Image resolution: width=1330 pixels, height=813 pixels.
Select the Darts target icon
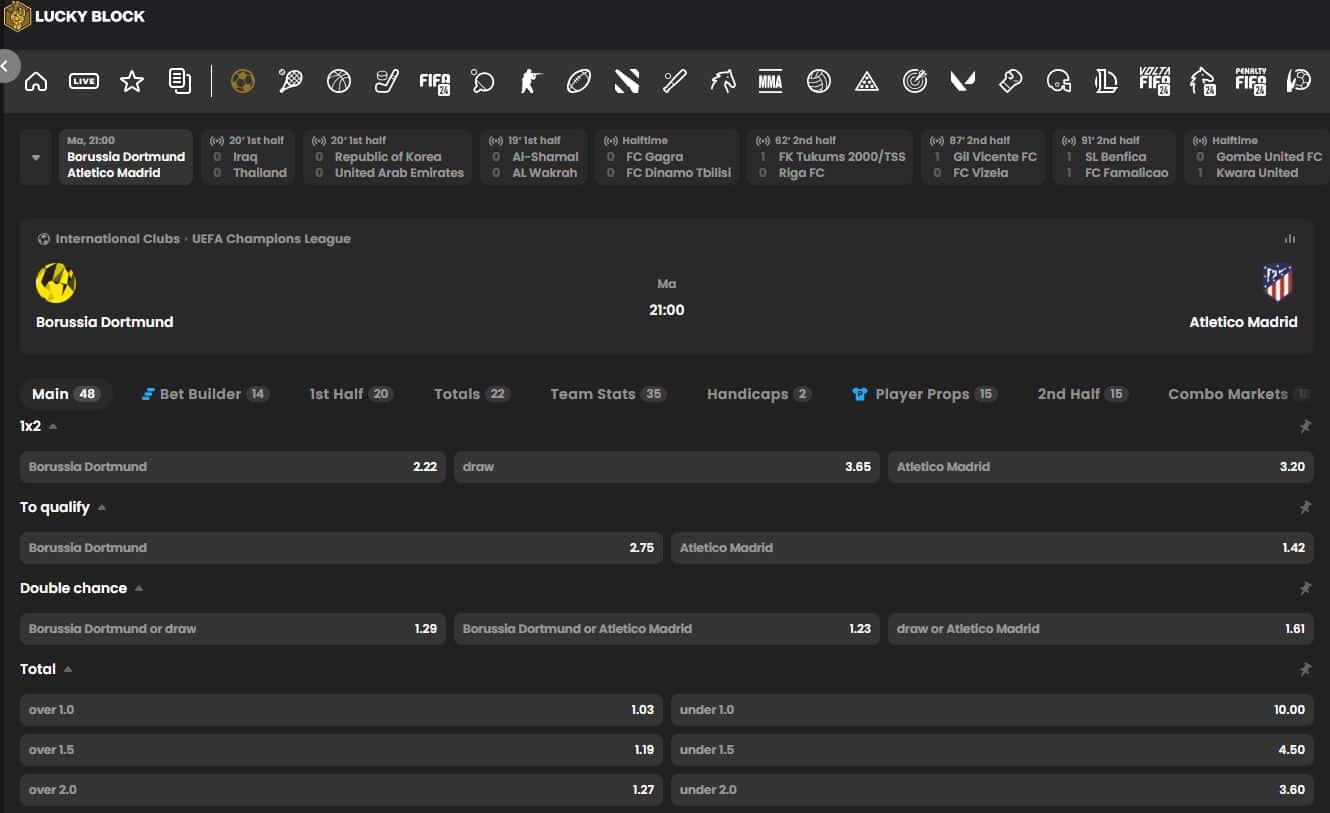pyautogui.click(x=915, y=81)
